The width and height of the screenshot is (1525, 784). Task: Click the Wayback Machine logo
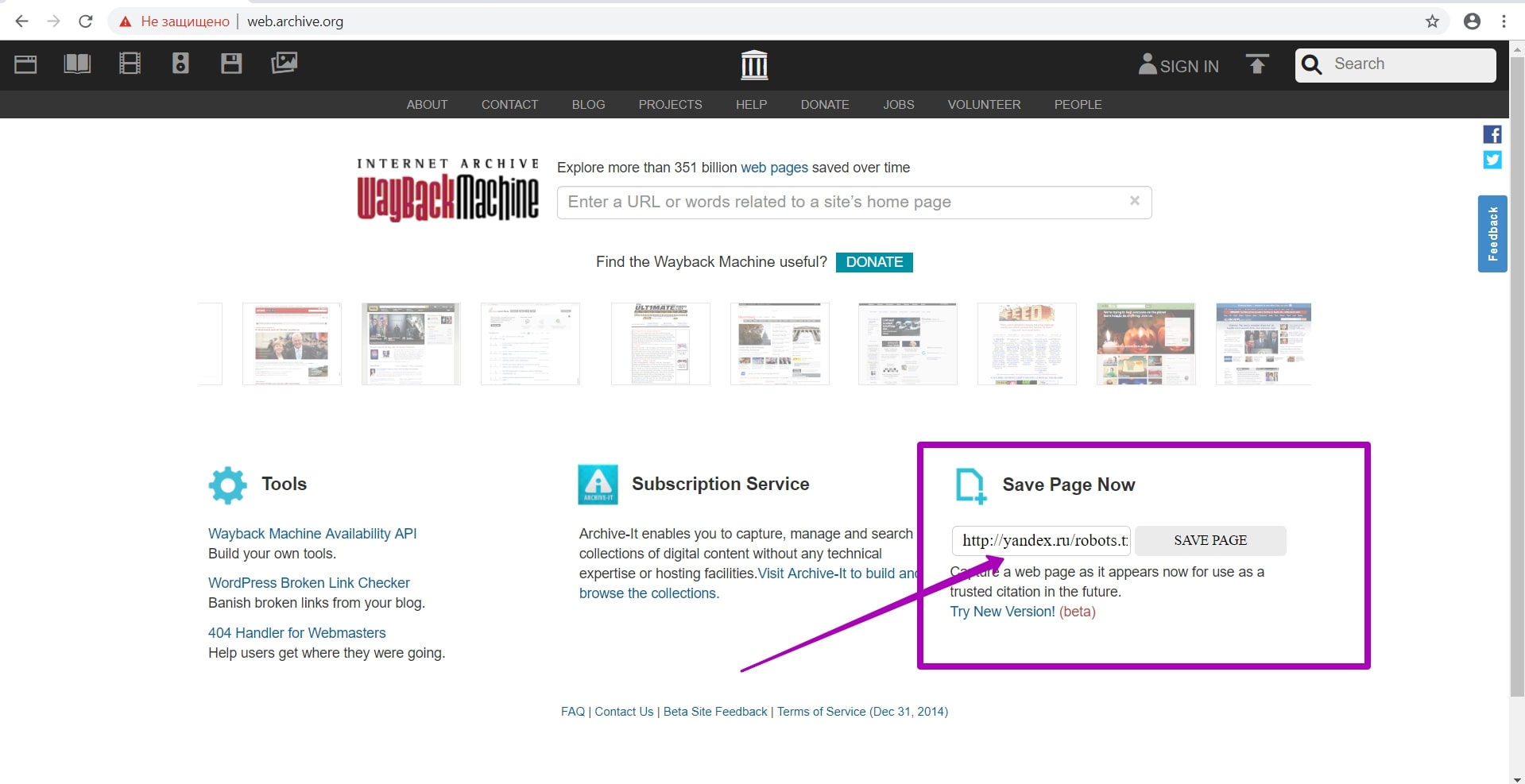click(x=447, y=190)
